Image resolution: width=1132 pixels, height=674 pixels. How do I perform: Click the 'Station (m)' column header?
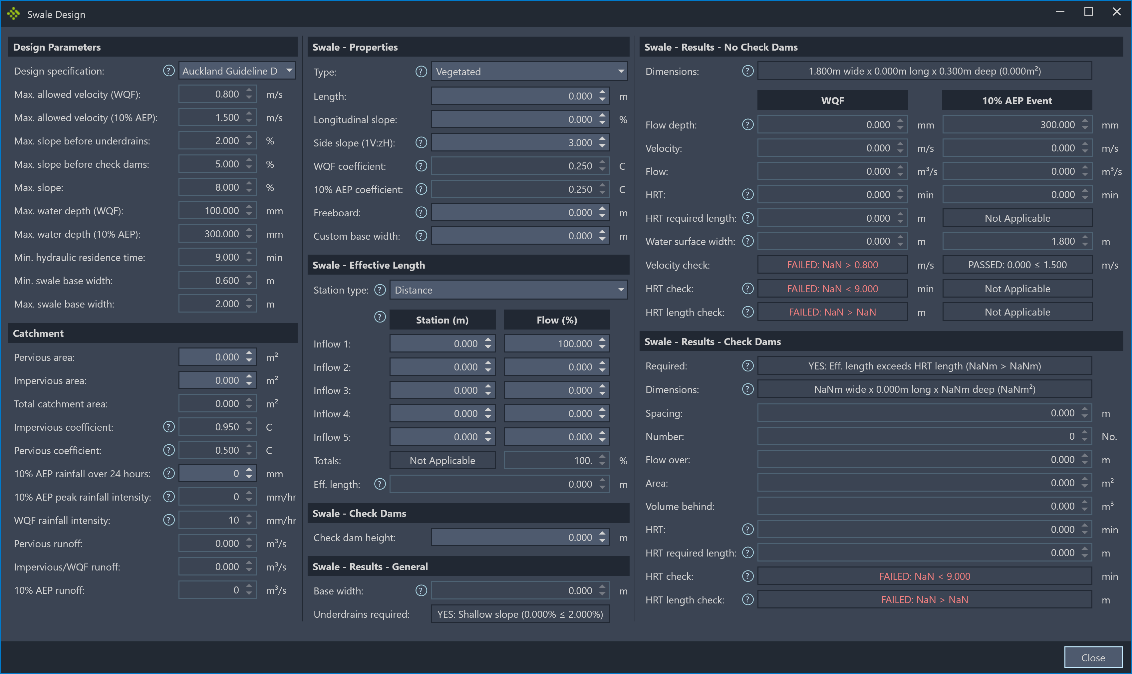[x=443, y=320]
